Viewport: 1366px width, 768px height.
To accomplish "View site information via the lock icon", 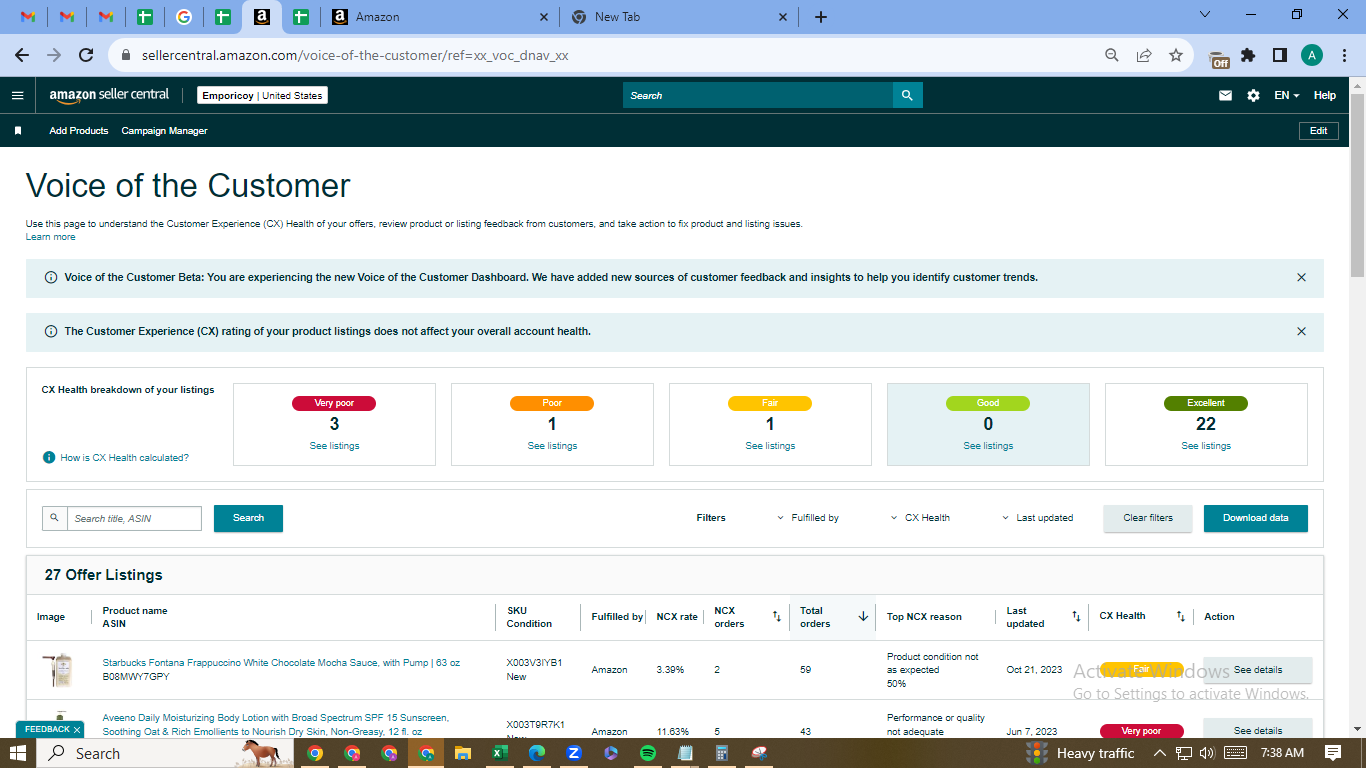I will (125, 56).
